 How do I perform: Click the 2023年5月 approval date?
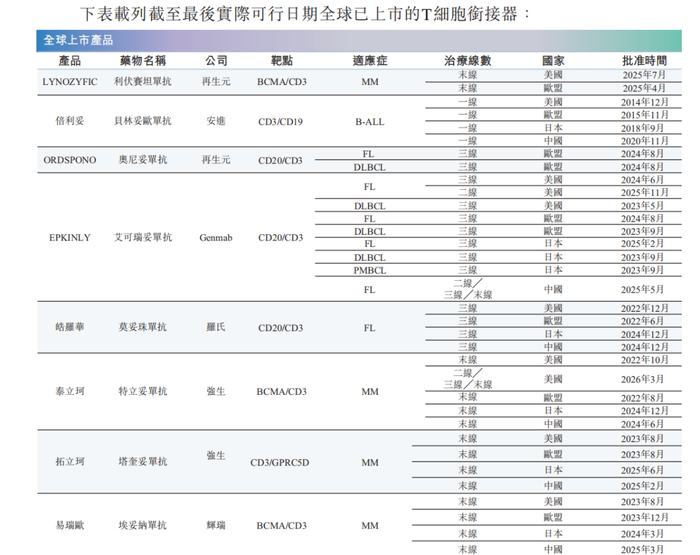[x=642, y=206]
